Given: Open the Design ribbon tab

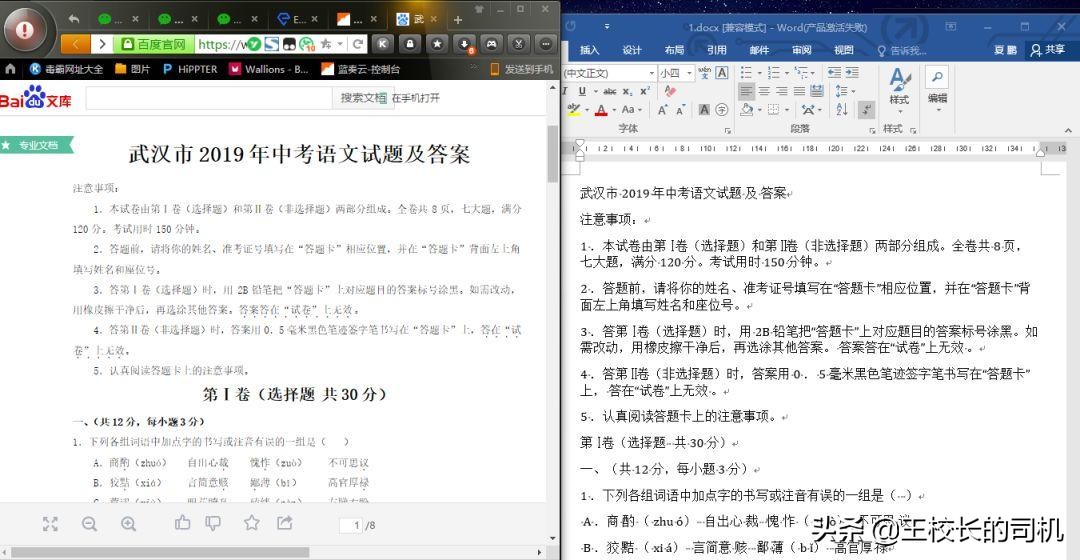Looking at the screenshot, I should point(632,50).
